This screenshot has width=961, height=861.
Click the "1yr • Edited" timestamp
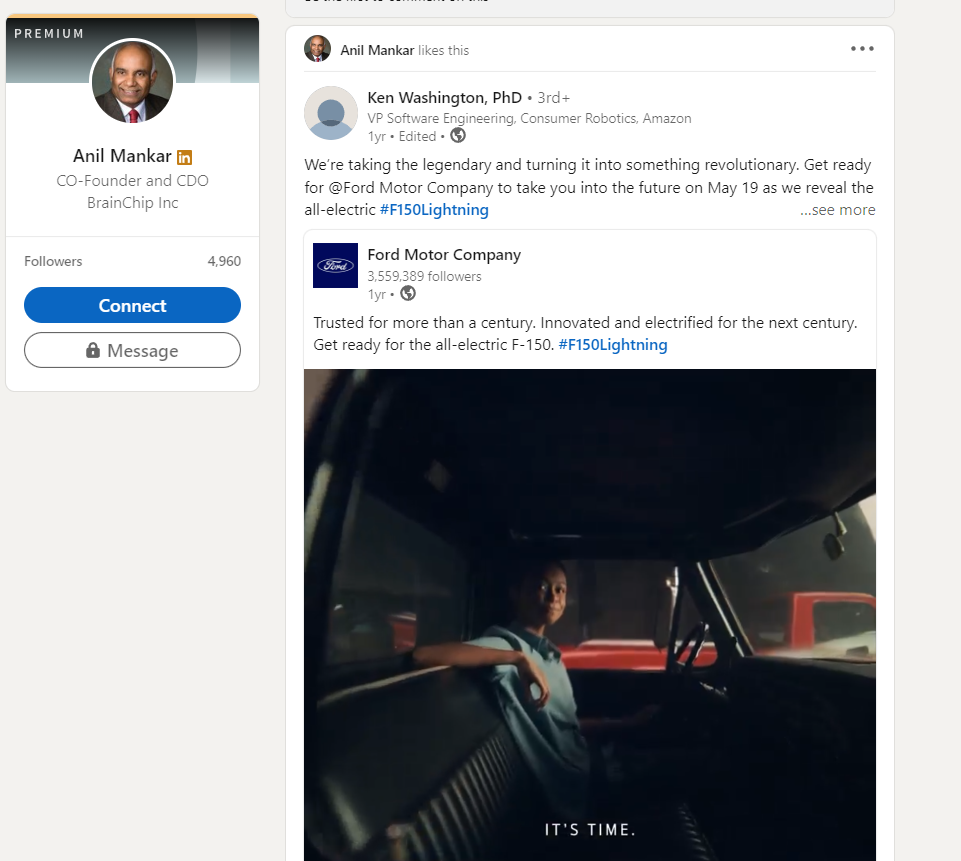point(402,137)
